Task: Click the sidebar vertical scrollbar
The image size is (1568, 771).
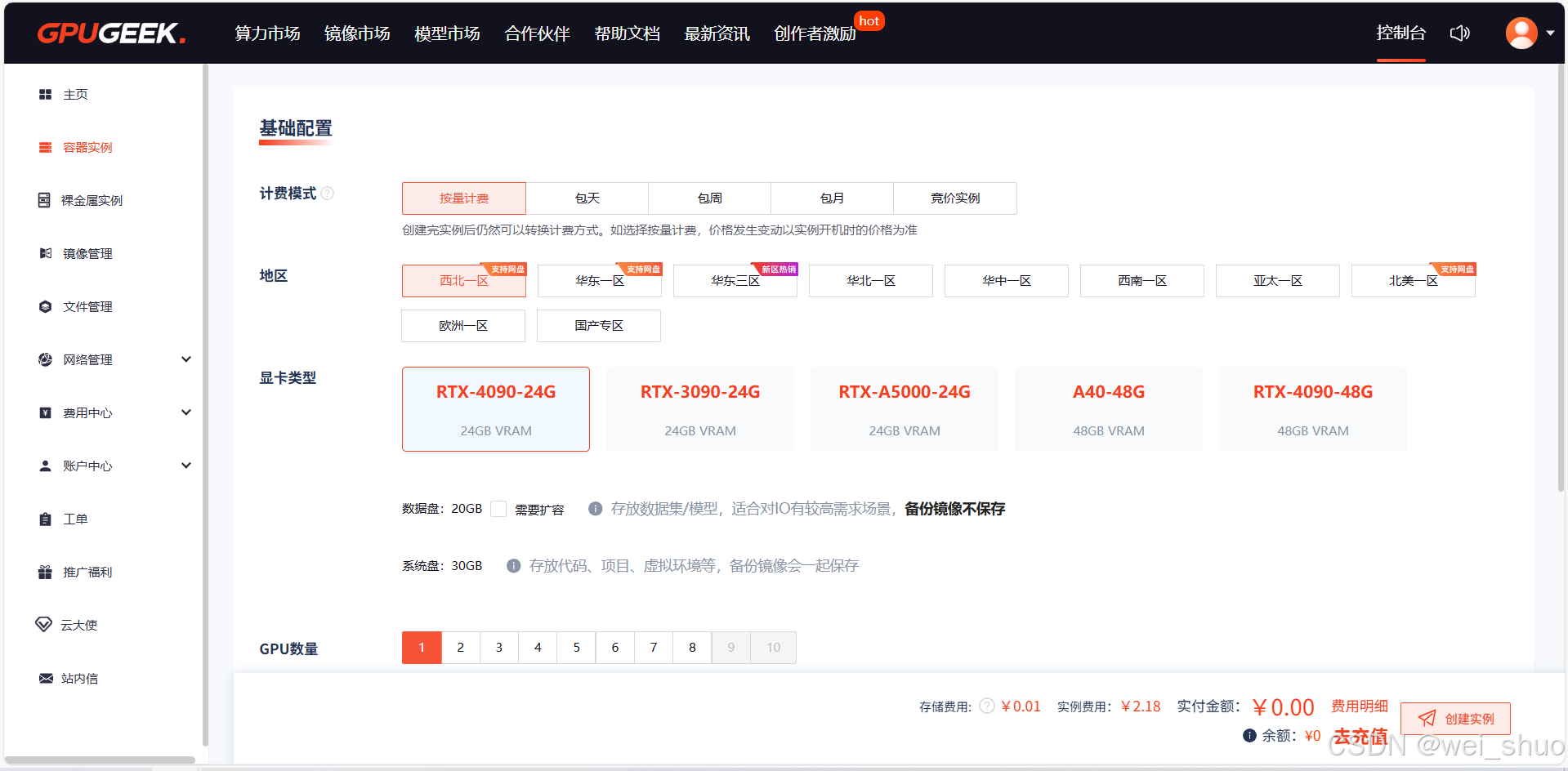Action: 205,405
